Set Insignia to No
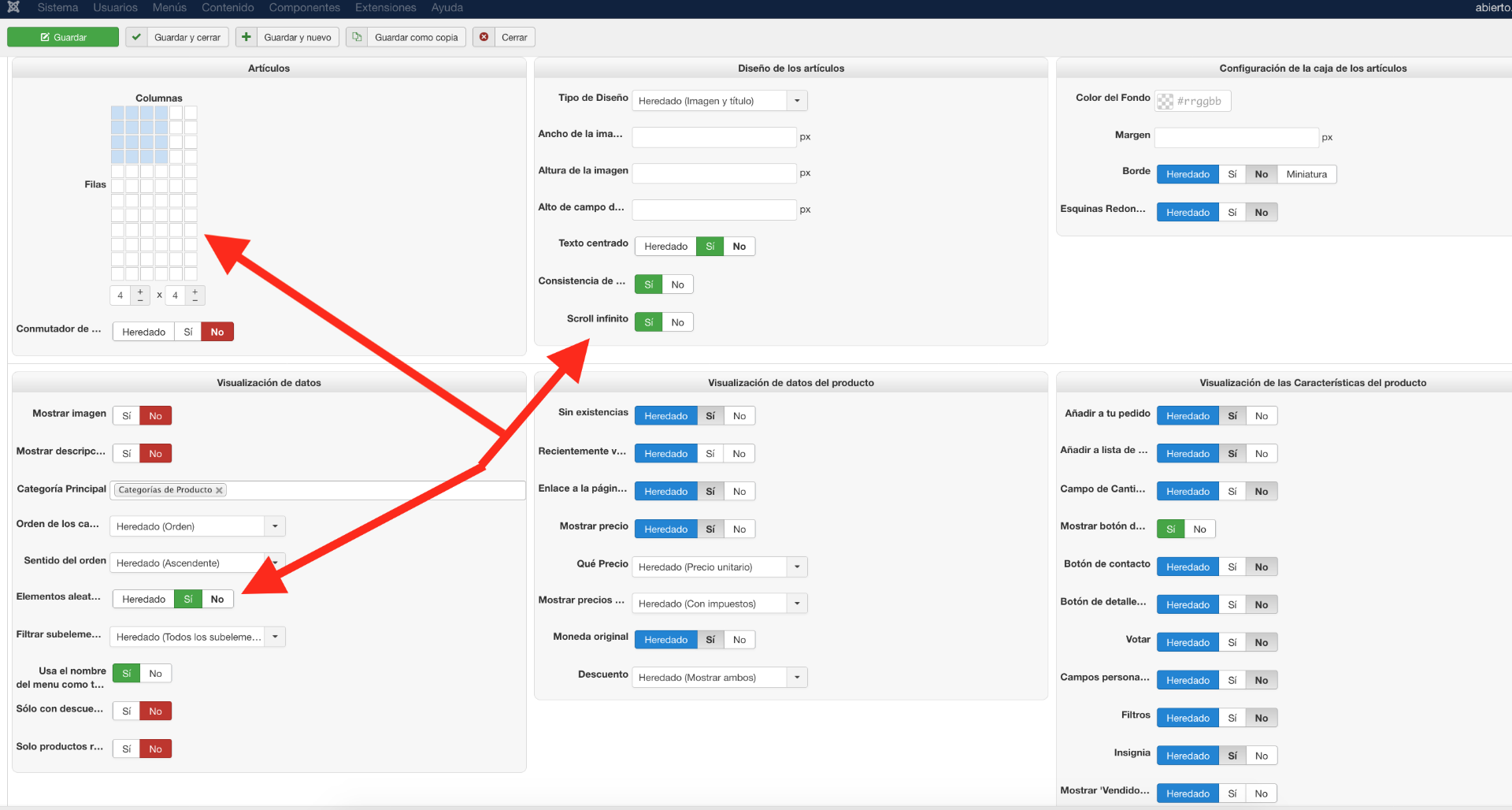 click(x=1262, y=756)
